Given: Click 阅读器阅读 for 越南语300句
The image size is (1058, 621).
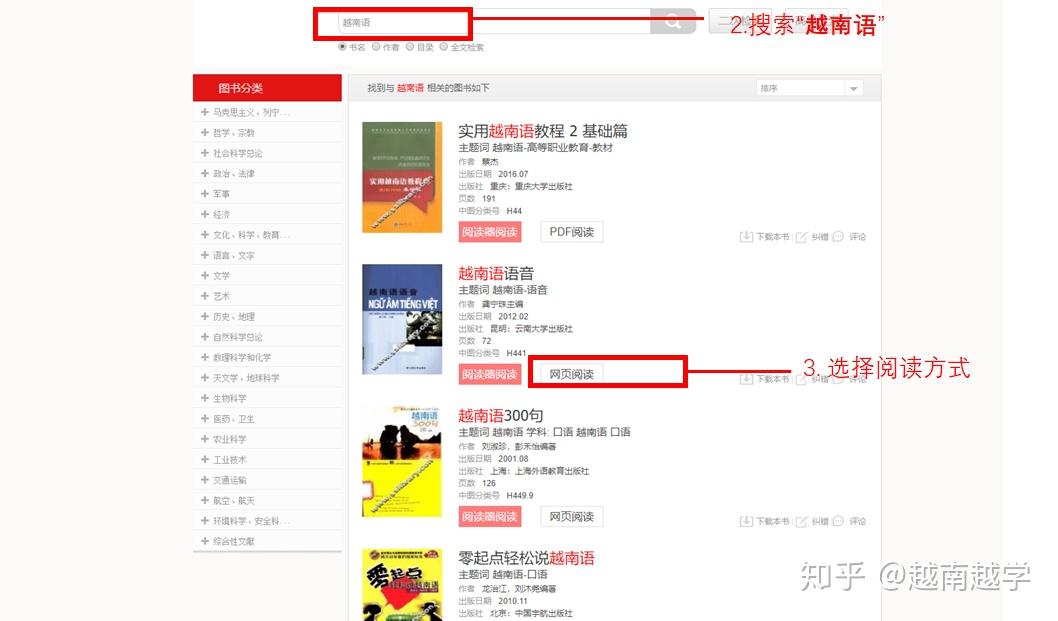Looking at the screenshot, I should (490, 517).
